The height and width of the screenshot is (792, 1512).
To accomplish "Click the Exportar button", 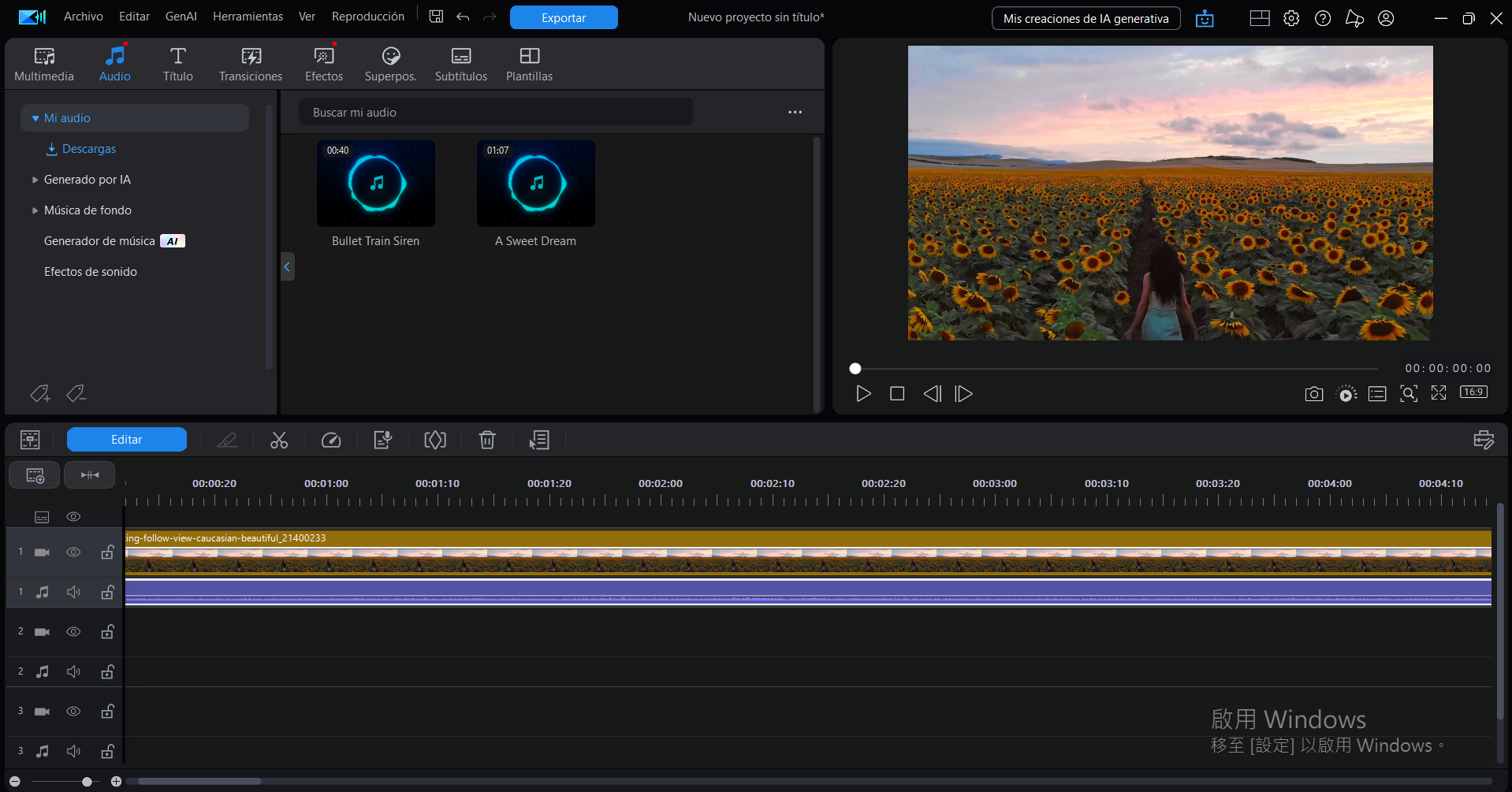I will click(x=564, y=17).
